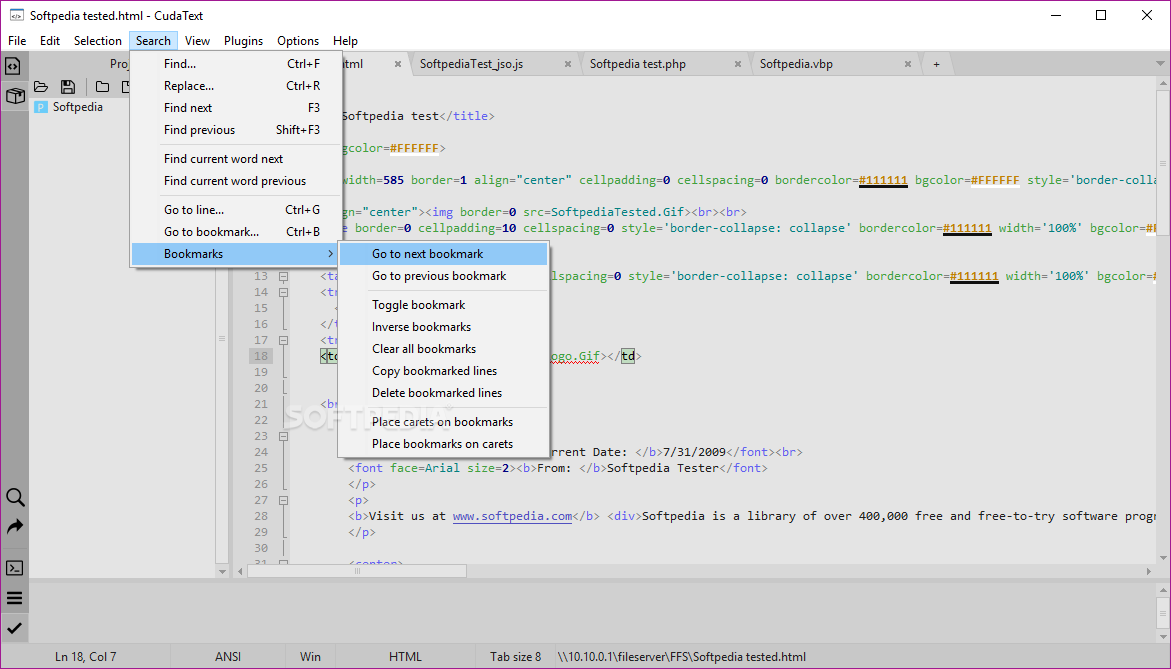The image size is (1171, 669).
Task: Add a new tab with plus button
Action: pos(936,64)
